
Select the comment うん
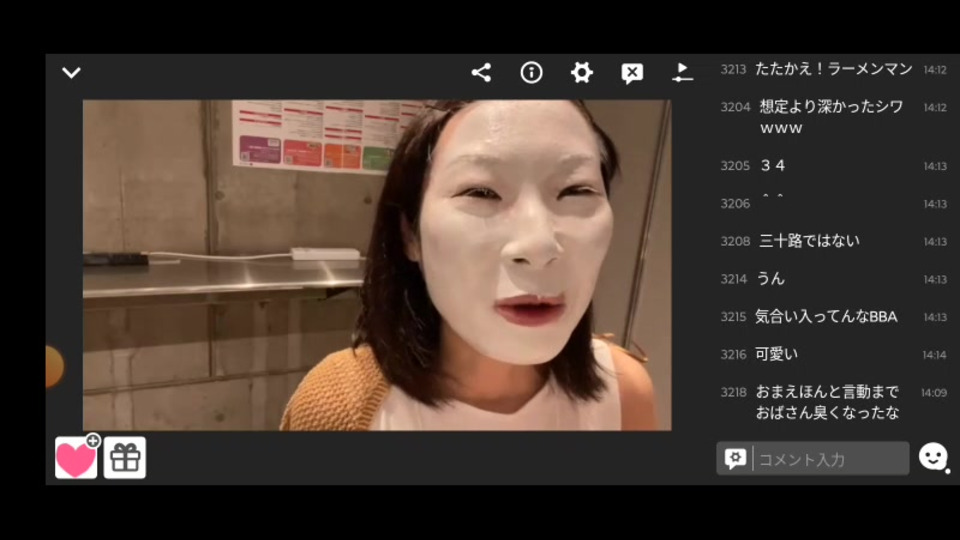771,279
